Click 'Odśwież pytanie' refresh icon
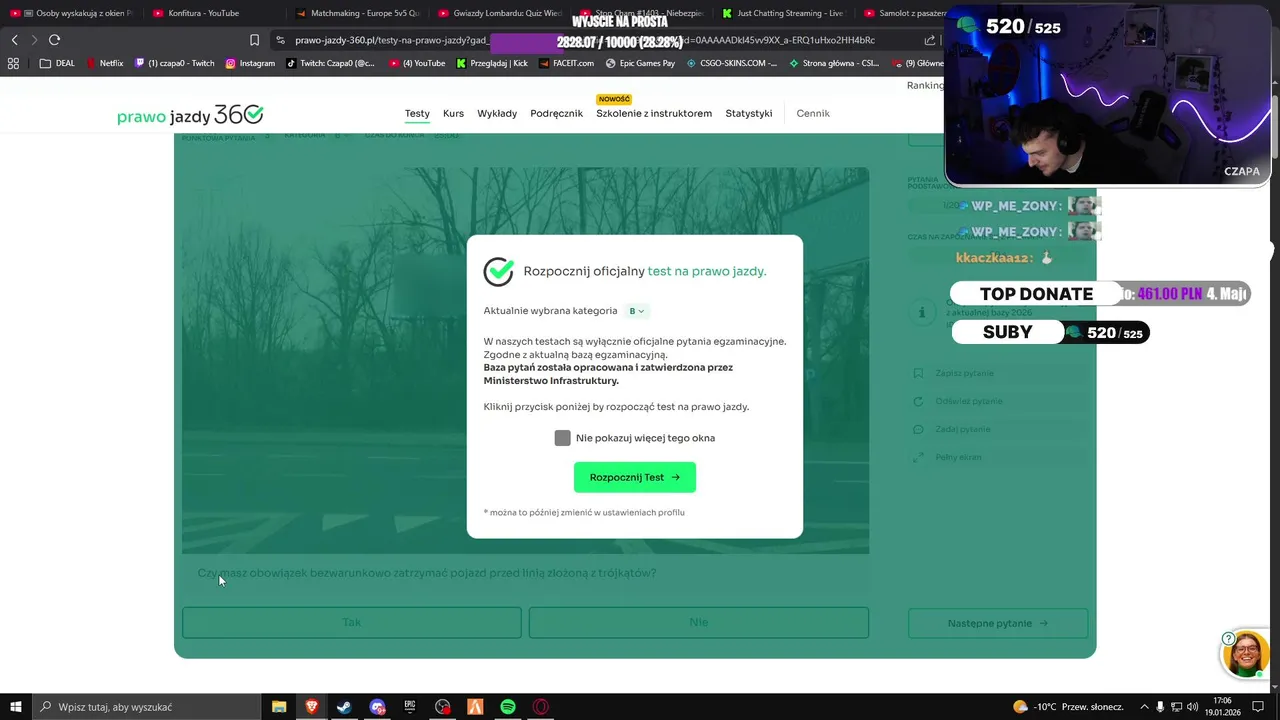This screenshot has height=720, width=1280. point(918,401)
